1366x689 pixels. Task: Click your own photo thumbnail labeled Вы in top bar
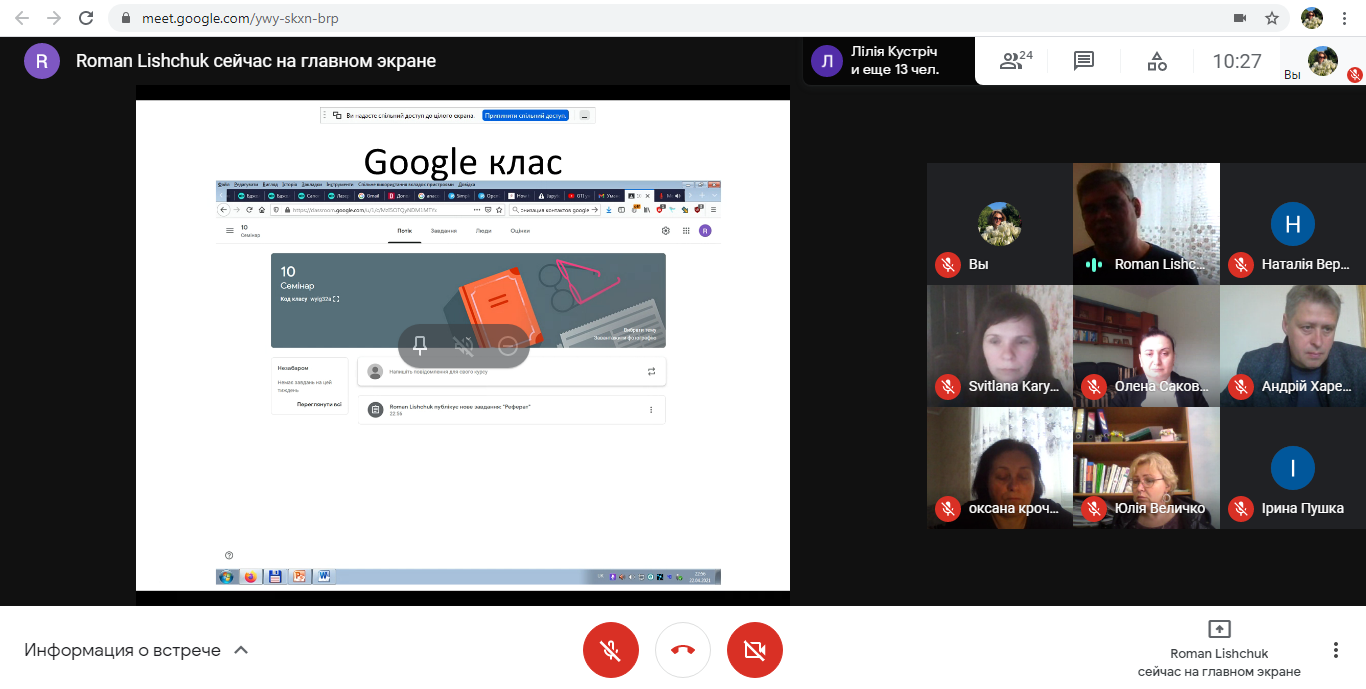[x=1323, y=61]
